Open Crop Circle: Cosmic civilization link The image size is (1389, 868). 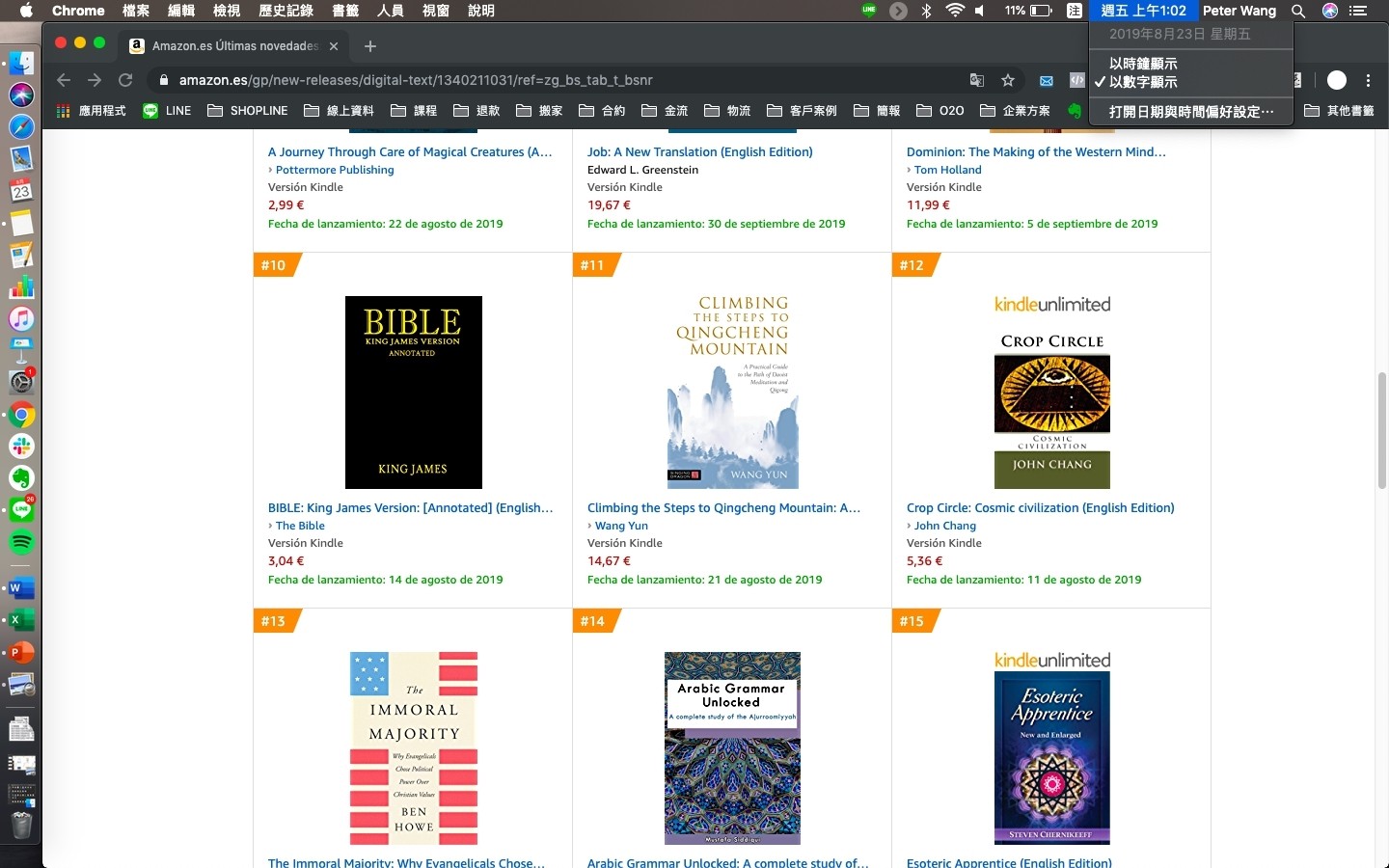(1041, 508)
